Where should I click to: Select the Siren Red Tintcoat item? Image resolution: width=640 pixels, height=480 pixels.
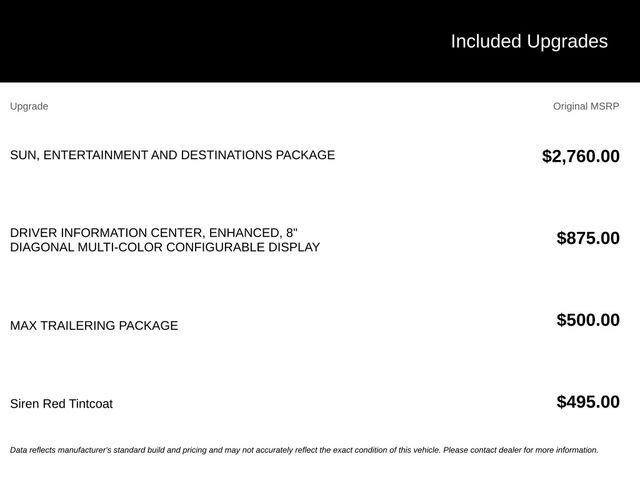(61, 404)
